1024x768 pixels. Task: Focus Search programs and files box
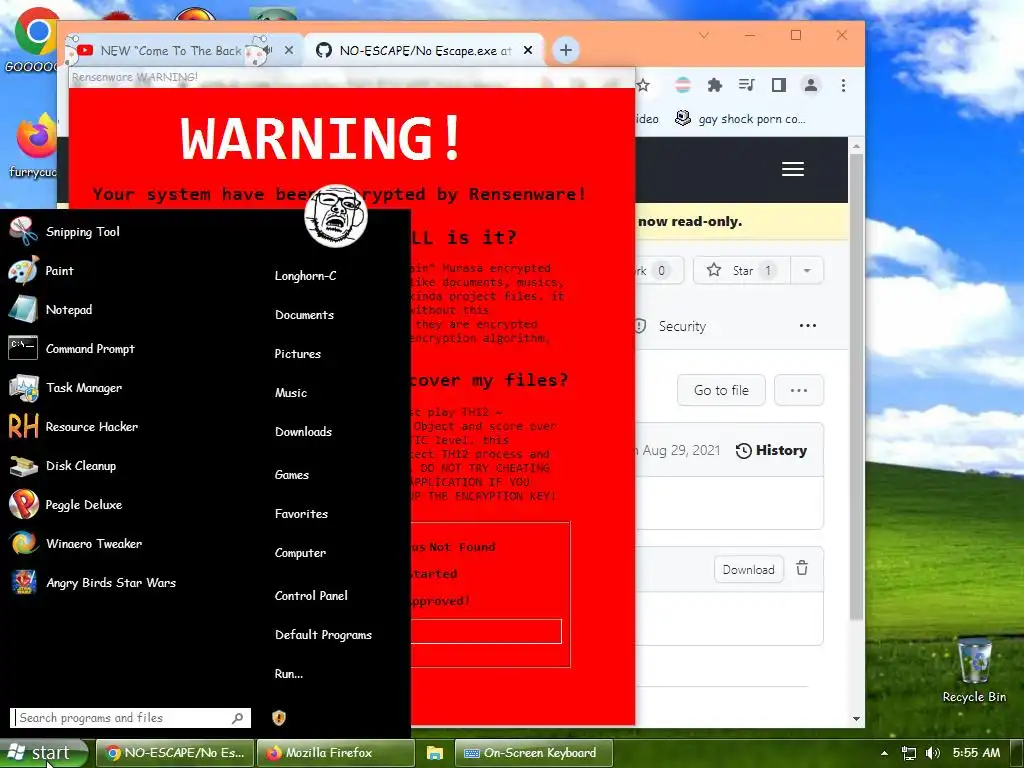click(131, 718)
